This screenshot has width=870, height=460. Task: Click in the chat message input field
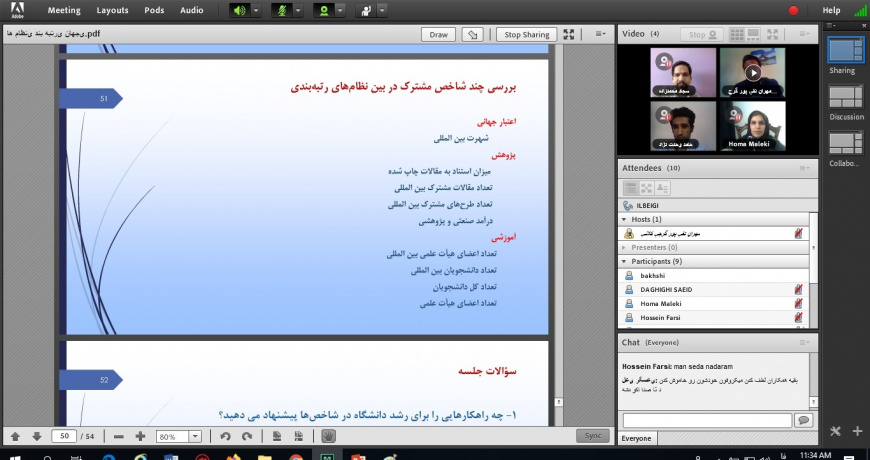click(707, 421)
